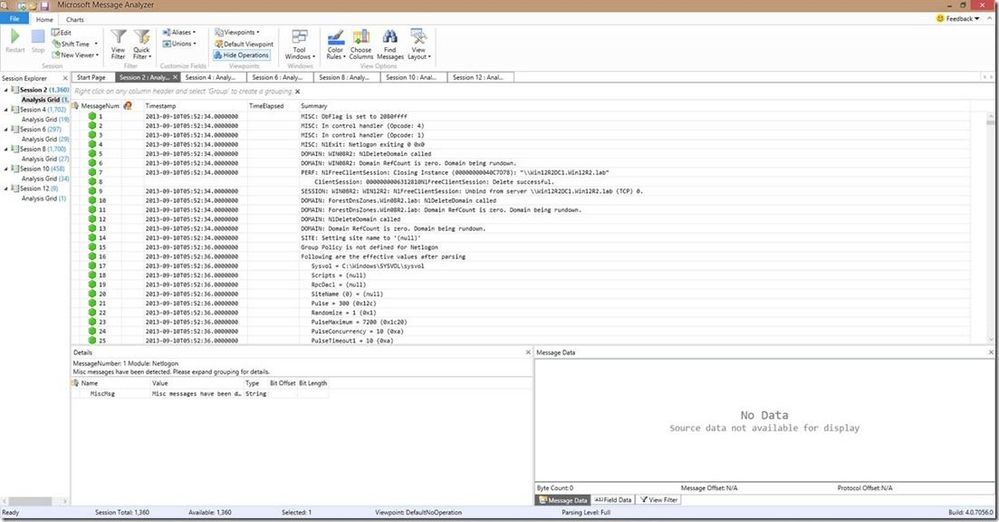Switch to the Session 10 Analysis tab

coord(411,77)
